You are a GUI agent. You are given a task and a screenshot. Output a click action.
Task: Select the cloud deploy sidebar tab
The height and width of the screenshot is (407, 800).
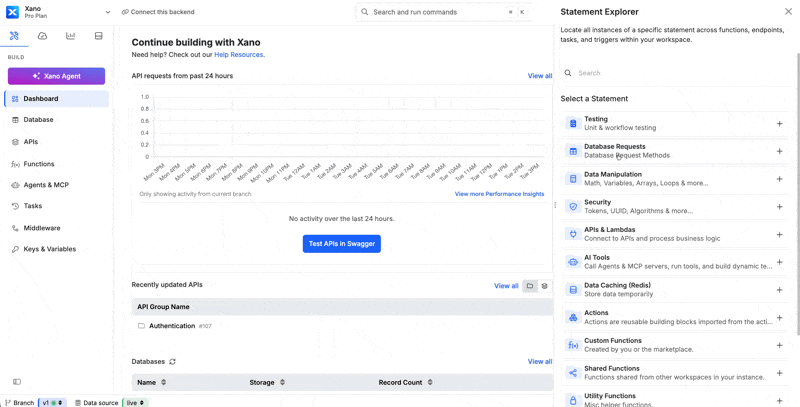pos(42,36)
